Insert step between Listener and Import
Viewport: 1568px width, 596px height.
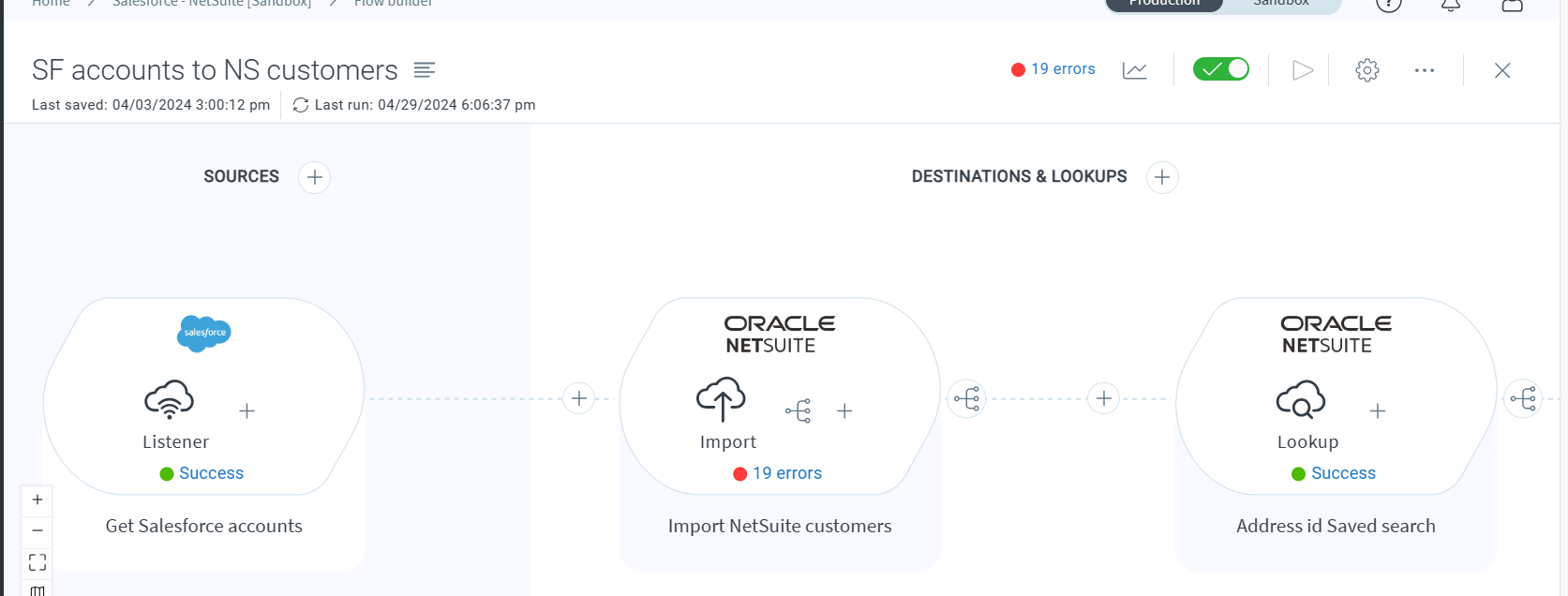tap(579, 398)
